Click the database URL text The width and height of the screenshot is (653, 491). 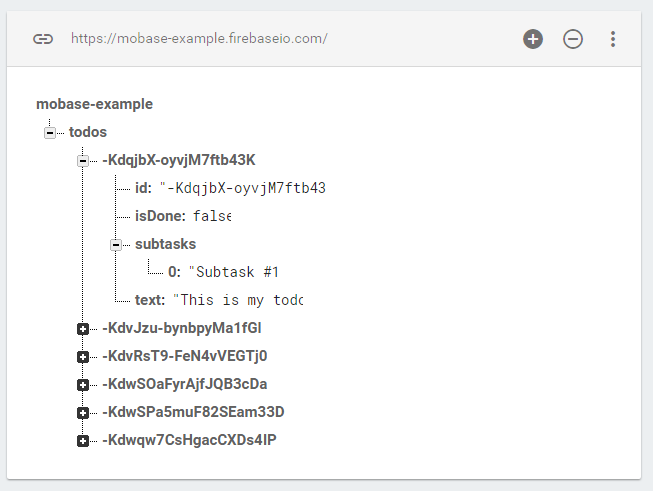(199, 39)
